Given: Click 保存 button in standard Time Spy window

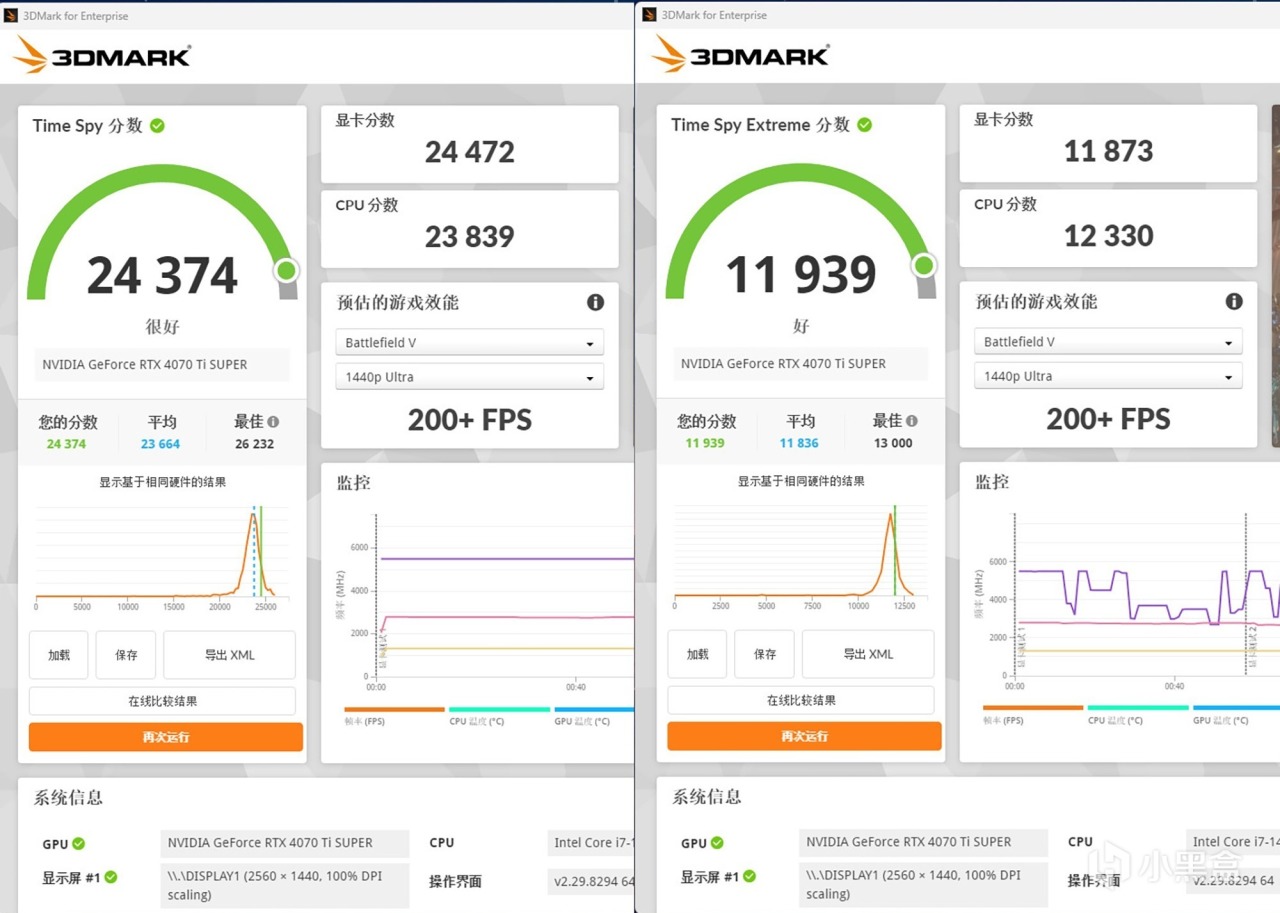Looking at the screenshot, I should [x=126, y=655].
